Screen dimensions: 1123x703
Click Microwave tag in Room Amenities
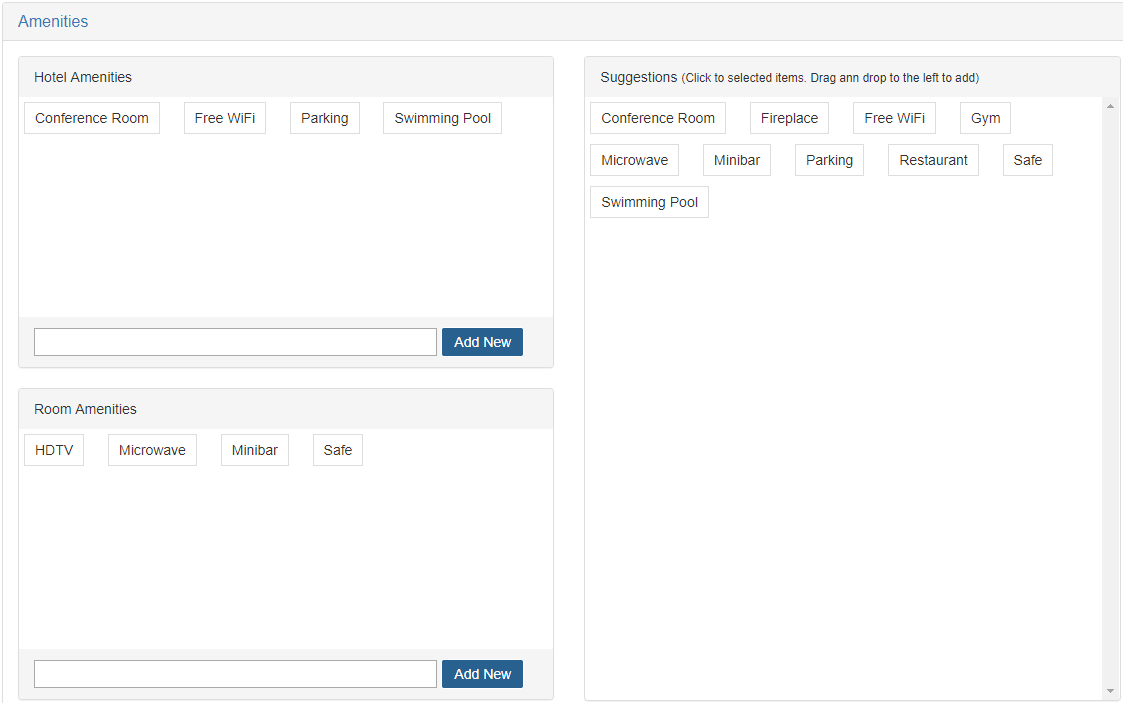152,450
